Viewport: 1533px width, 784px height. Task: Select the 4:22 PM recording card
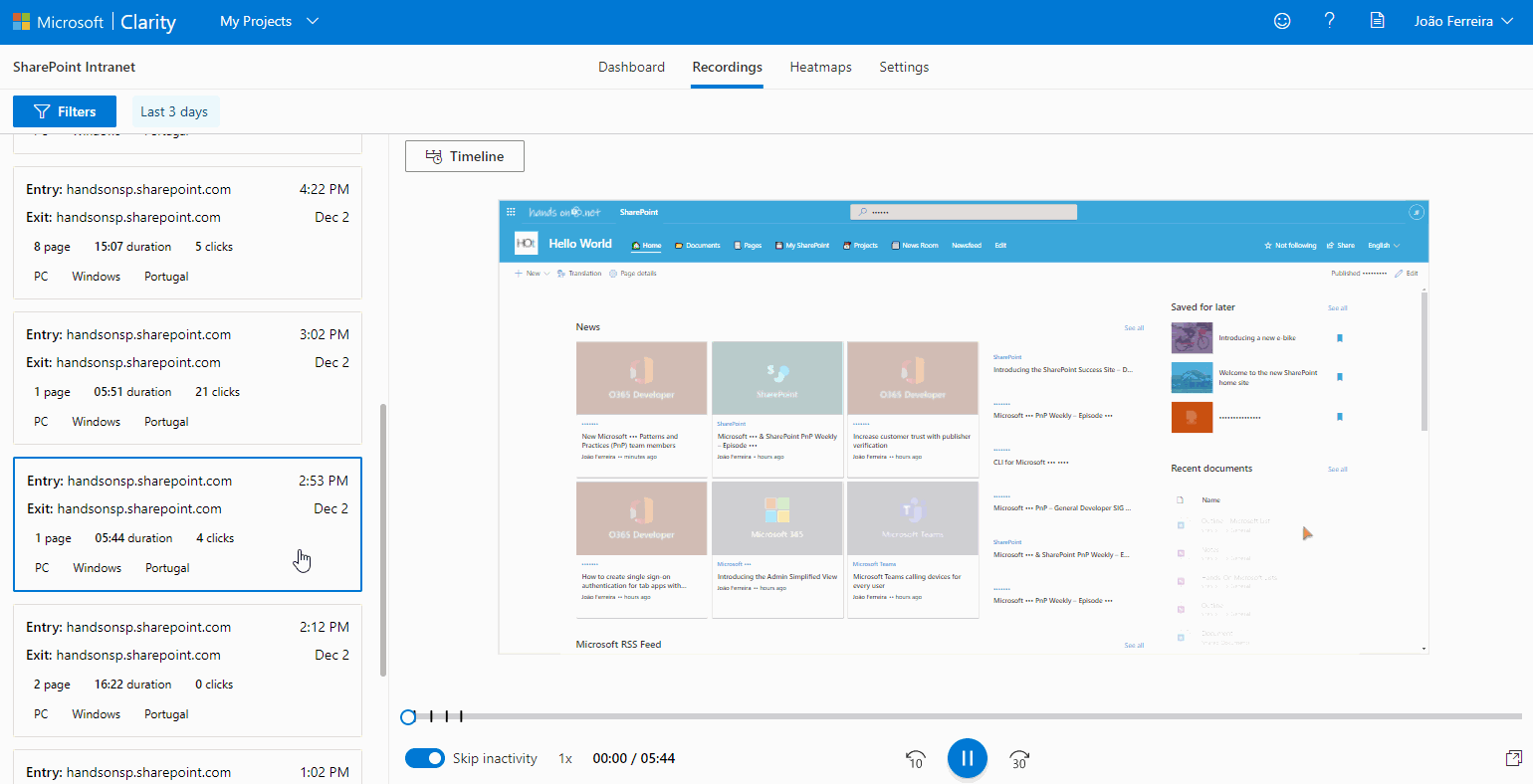(187, 233)
